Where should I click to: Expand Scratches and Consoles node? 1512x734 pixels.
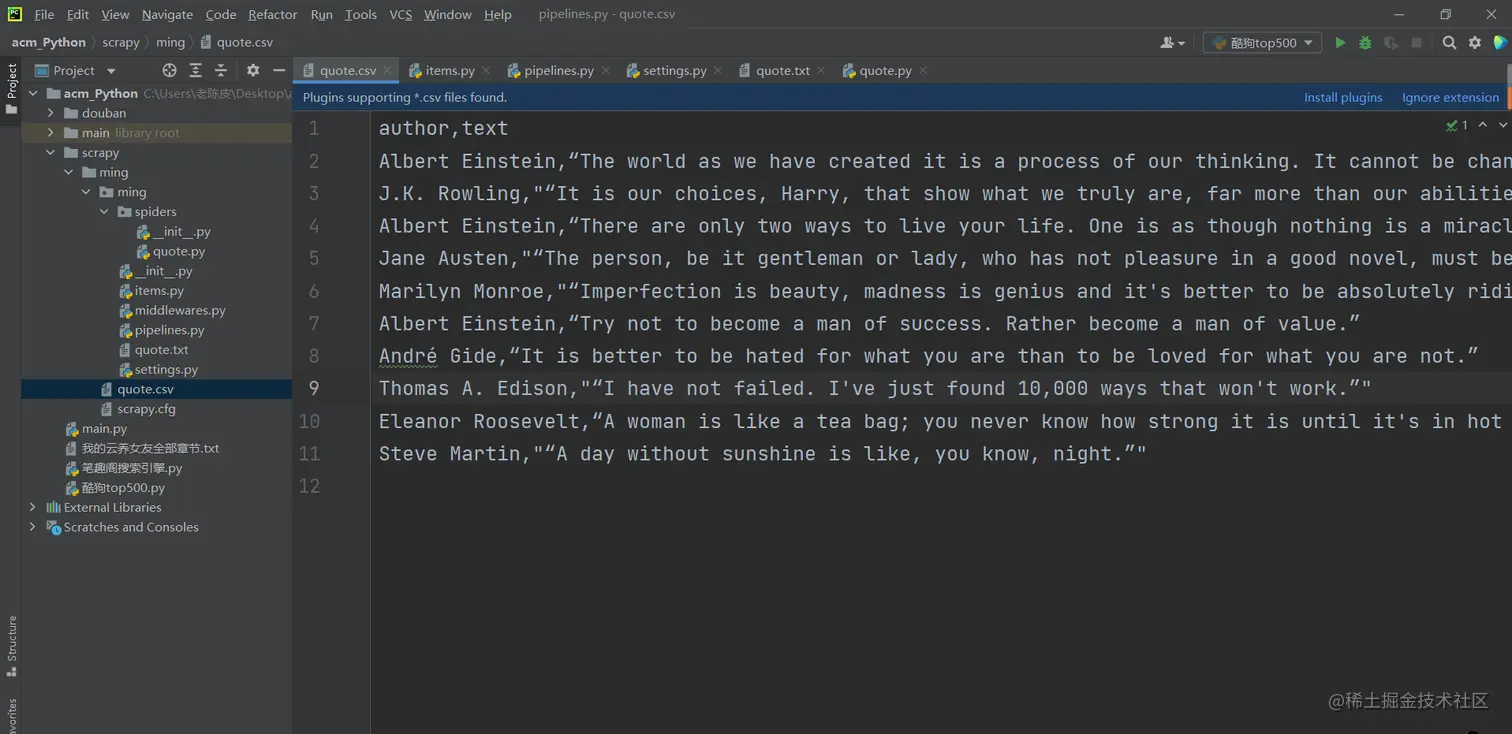click(x=33, y=527)
